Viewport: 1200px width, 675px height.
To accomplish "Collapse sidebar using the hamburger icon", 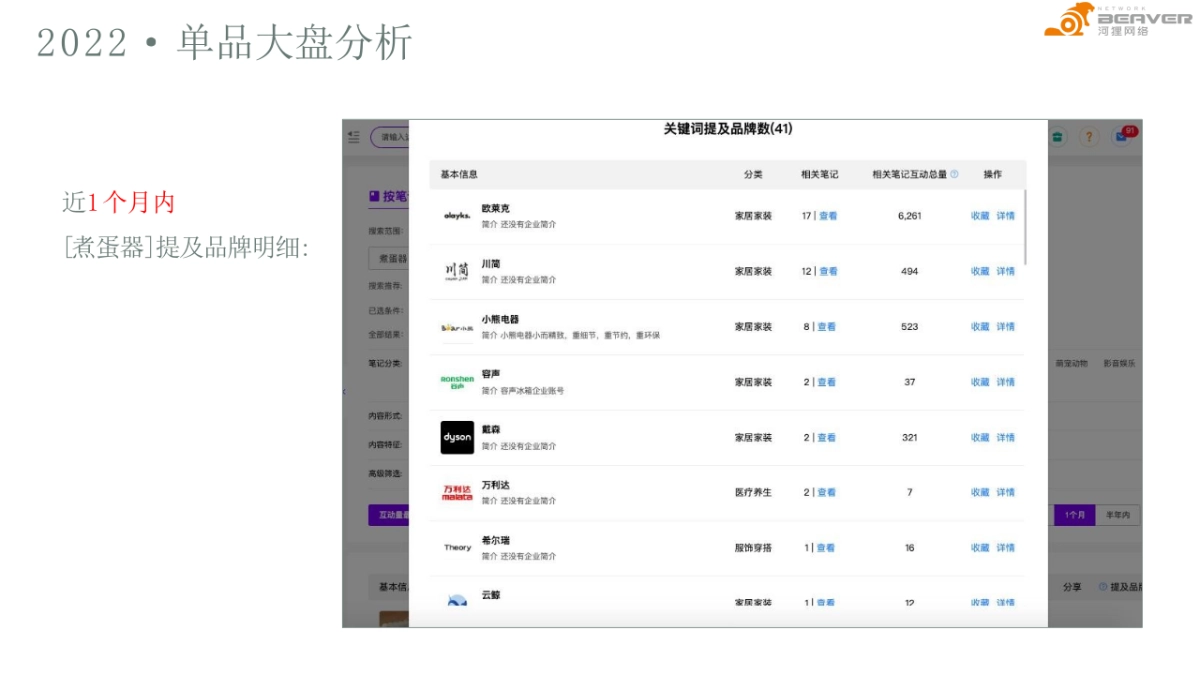I will click(x=354, y=137).
